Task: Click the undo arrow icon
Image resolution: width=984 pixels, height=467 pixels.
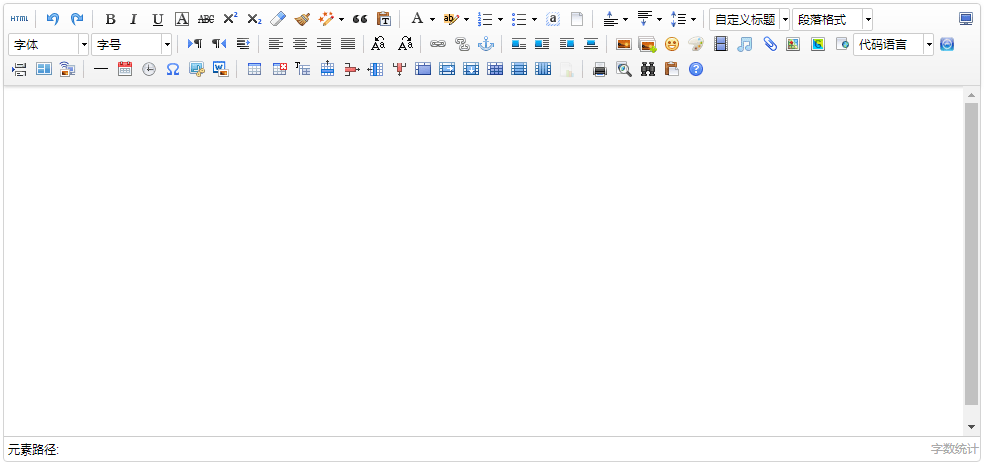Action: coord(53,19)
